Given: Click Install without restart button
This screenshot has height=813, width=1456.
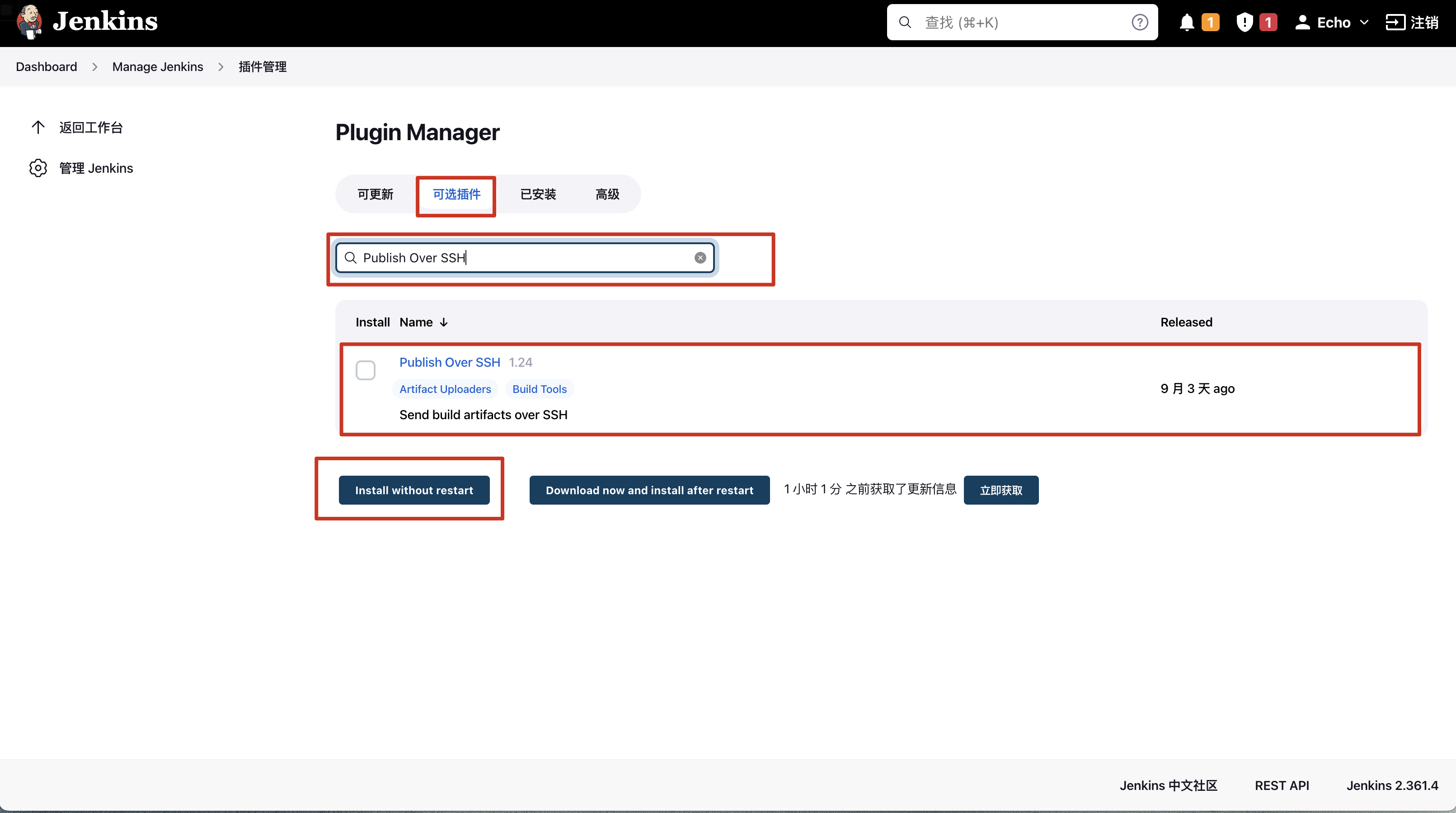Looking at the screenshot, I should (414, 490).
